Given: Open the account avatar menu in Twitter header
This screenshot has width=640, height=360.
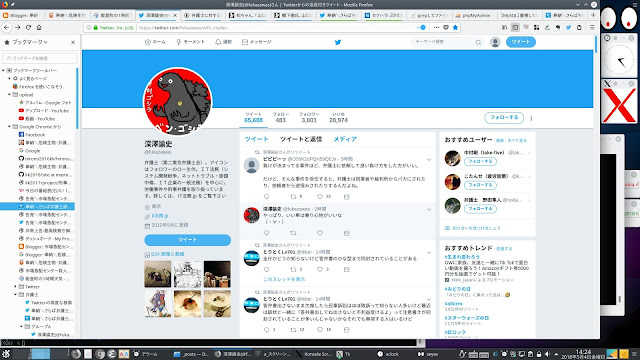Looking at the screenshot, I should coord(495,42).
